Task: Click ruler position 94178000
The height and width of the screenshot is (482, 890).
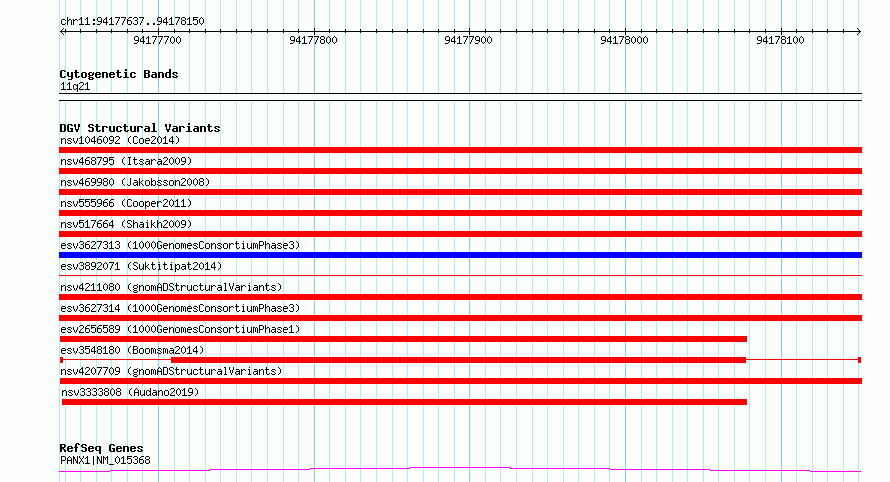Action: 624,40
